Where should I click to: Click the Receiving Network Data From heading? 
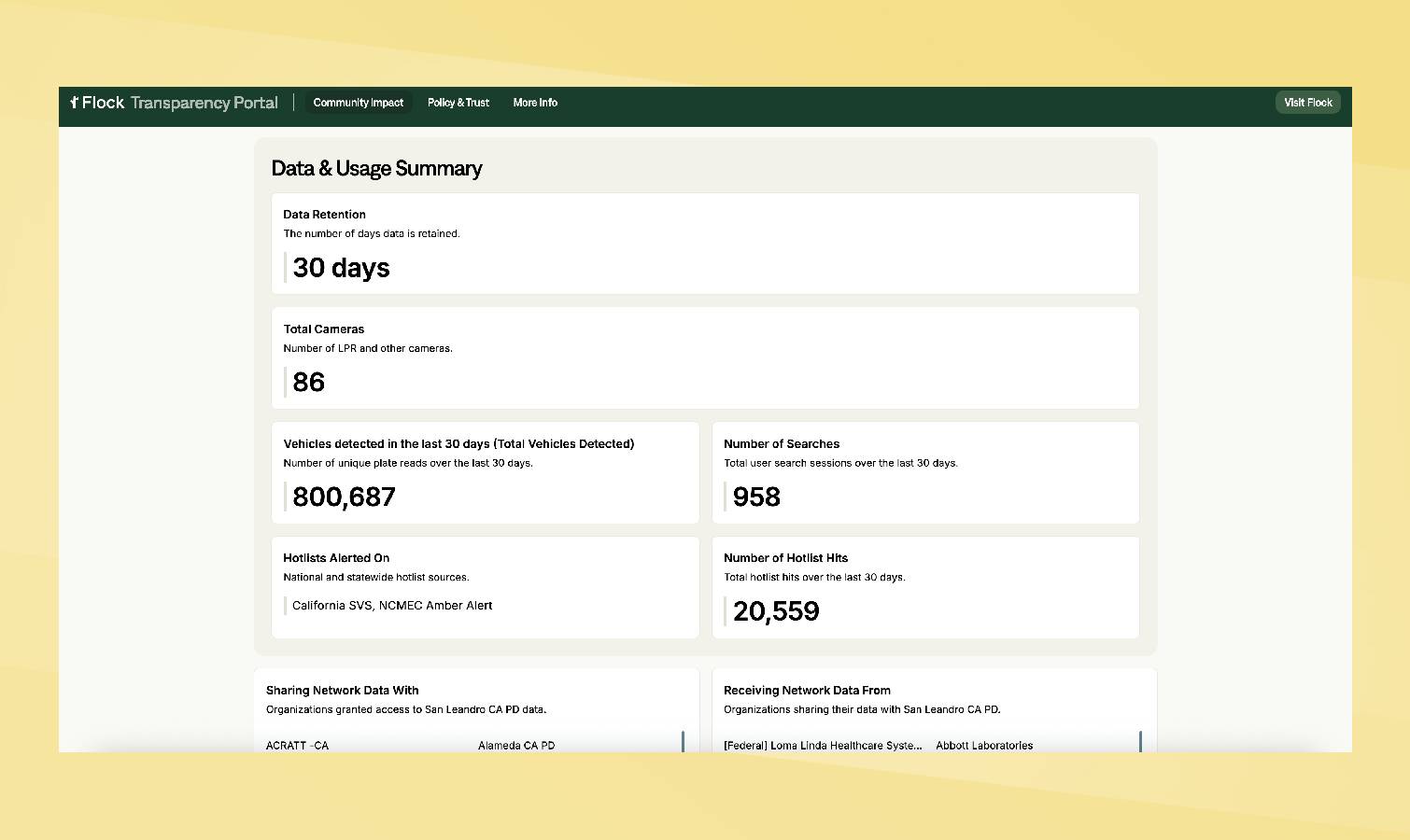coord(807,691)
